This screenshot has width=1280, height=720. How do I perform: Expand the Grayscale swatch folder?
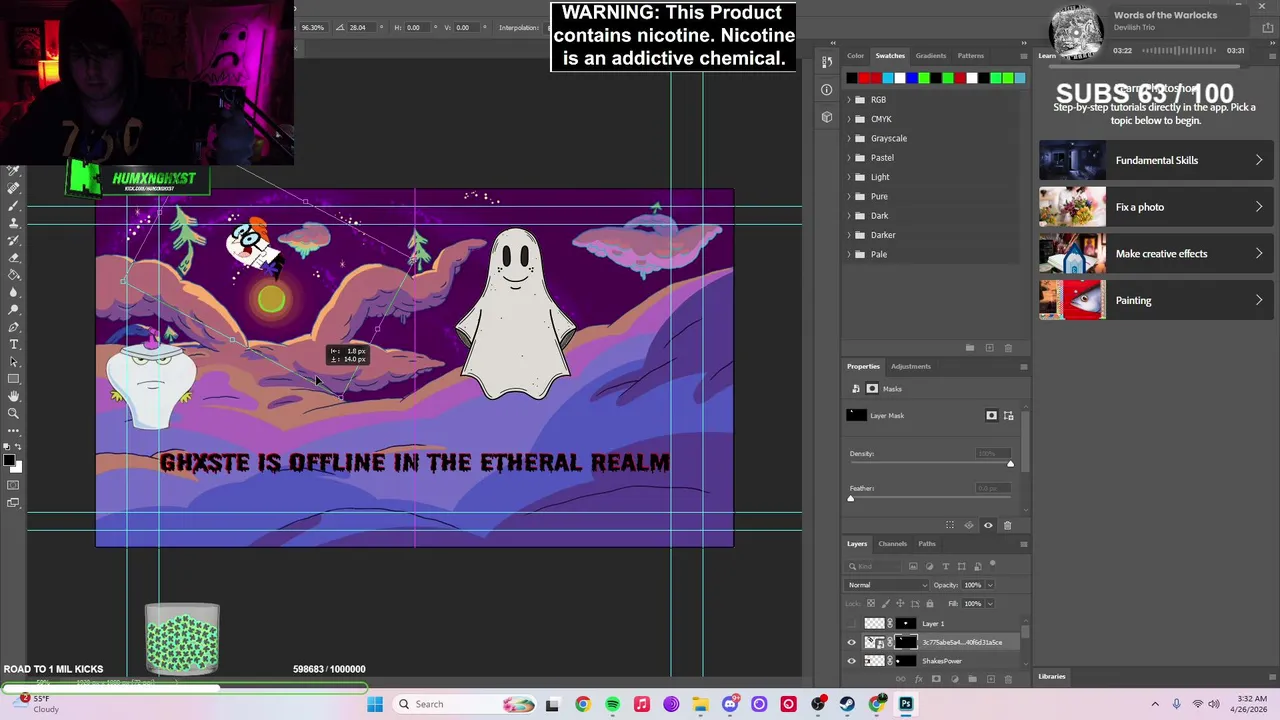coord(849,138)
